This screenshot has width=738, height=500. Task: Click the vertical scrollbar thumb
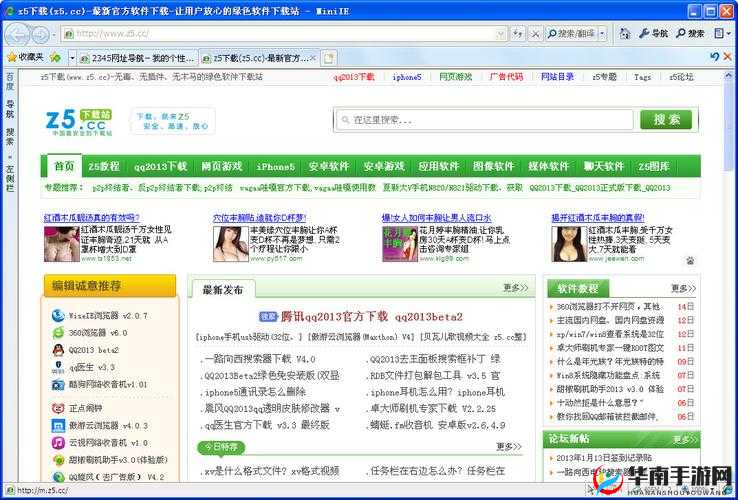point(728,124)
